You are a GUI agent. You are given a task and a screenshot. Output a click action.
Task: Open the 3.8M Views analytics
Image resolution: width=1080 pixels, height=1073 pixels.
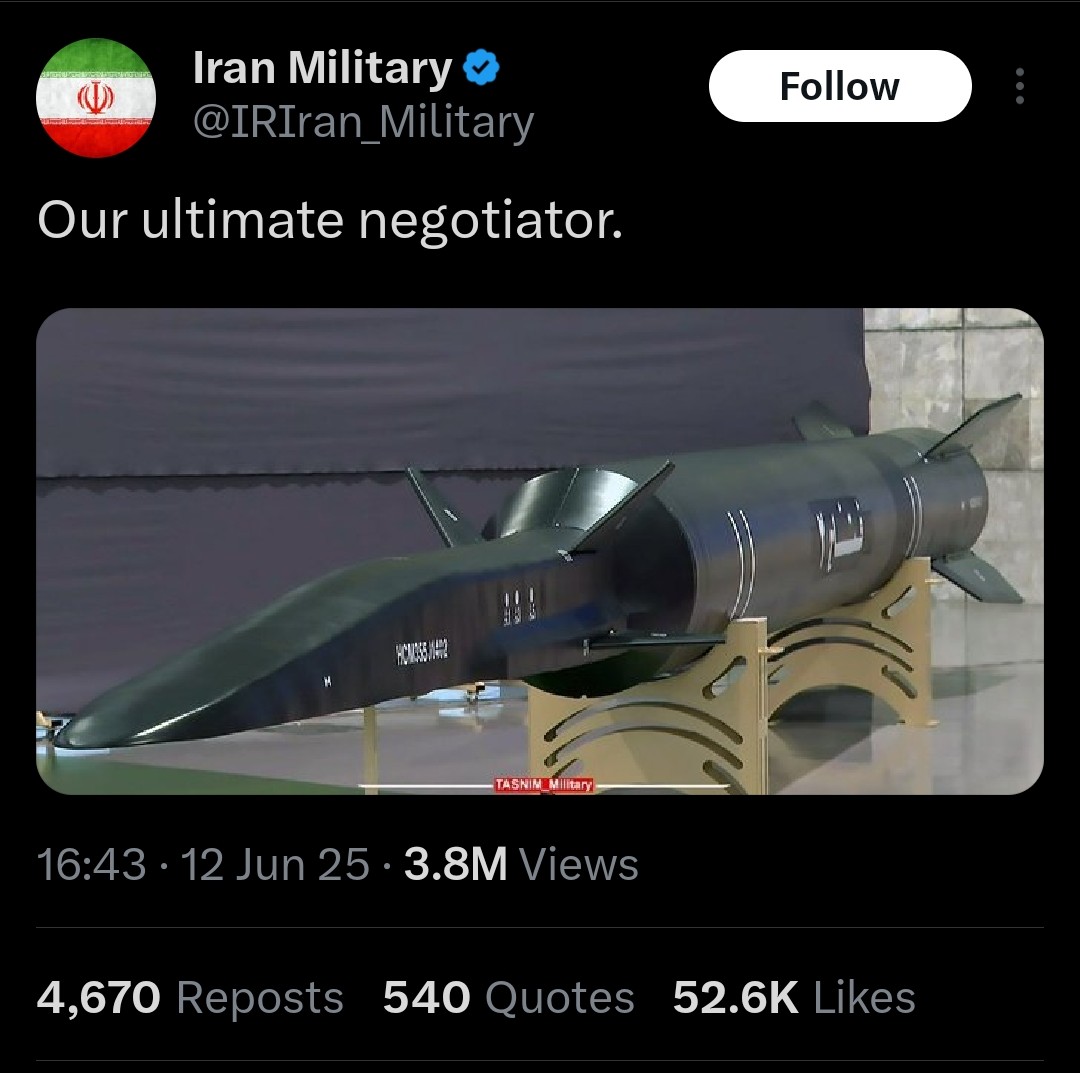(521, 864)
